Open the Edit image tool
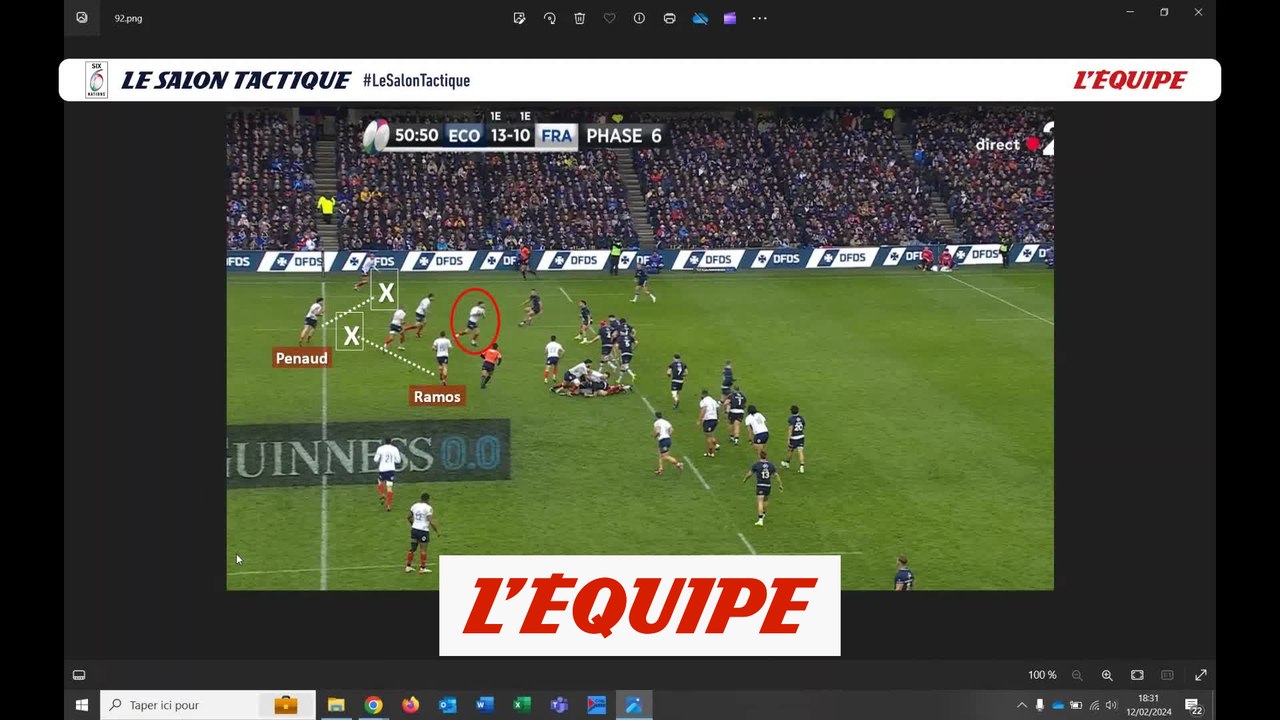Screen dimensions: 1280x720 519,18
